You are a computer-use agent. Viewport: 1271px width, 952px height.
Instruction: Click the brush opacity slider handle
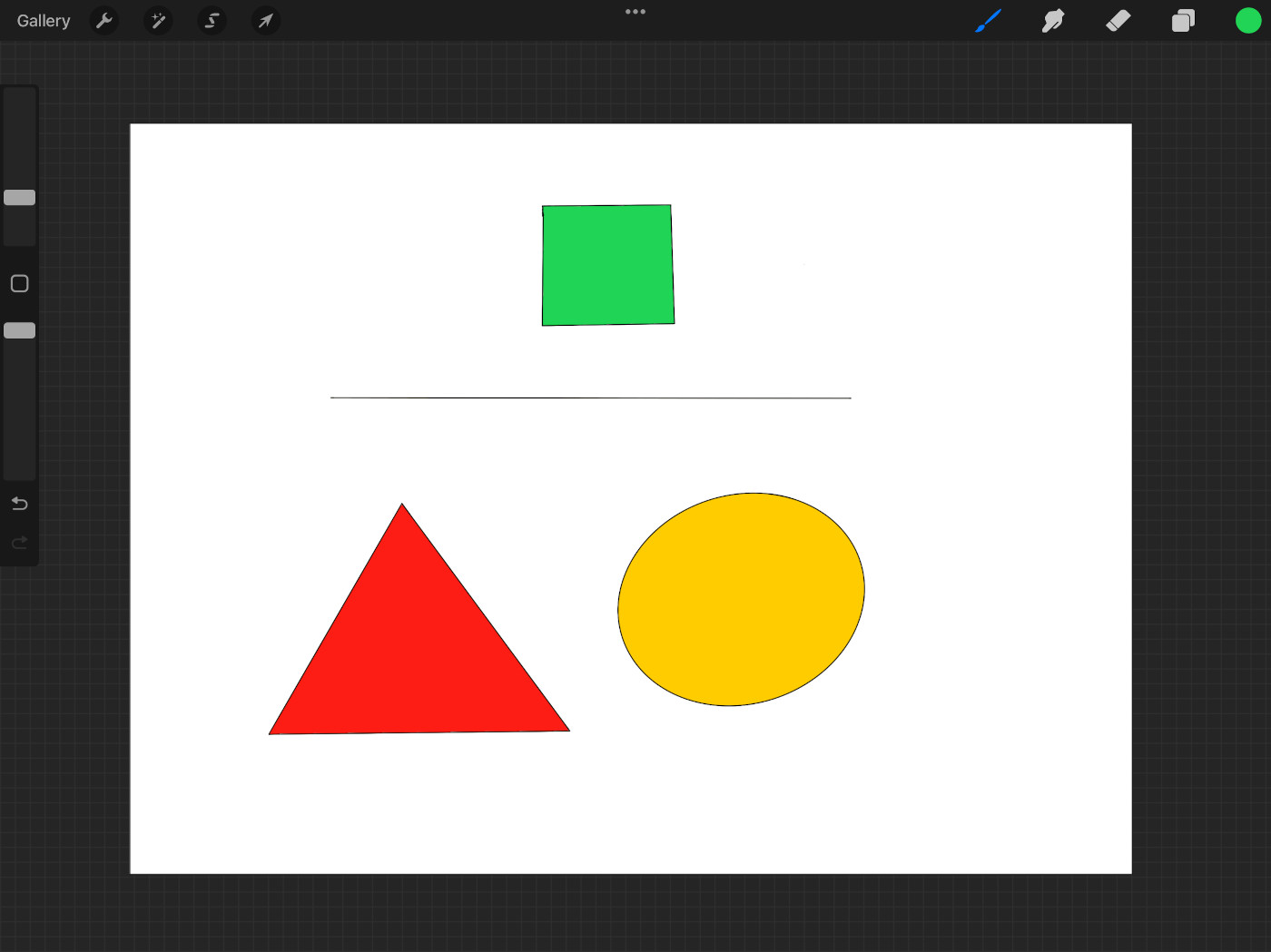click(20, 330)
